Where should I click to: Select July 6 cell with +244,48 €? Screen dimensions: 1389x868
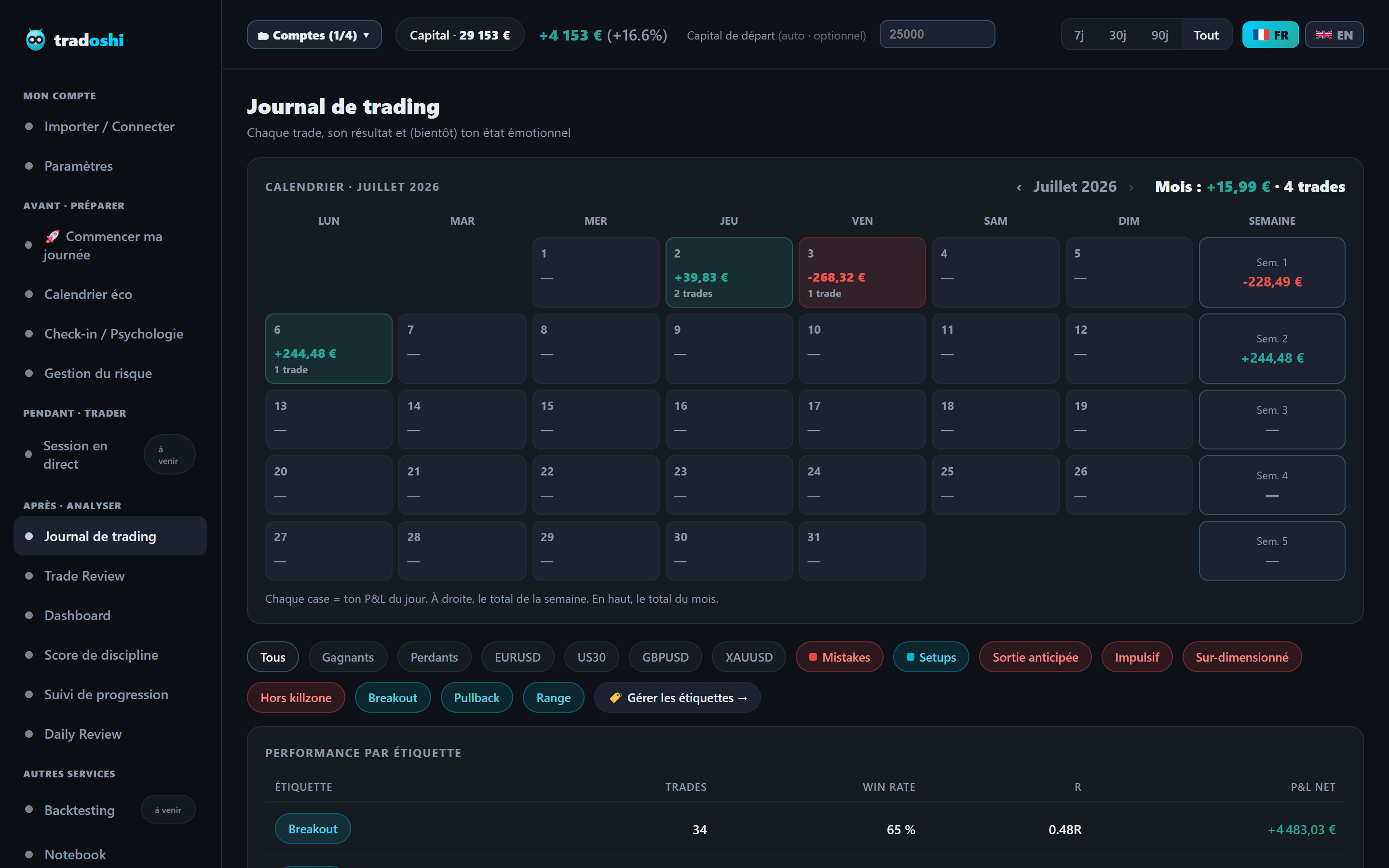click(328, 349)
